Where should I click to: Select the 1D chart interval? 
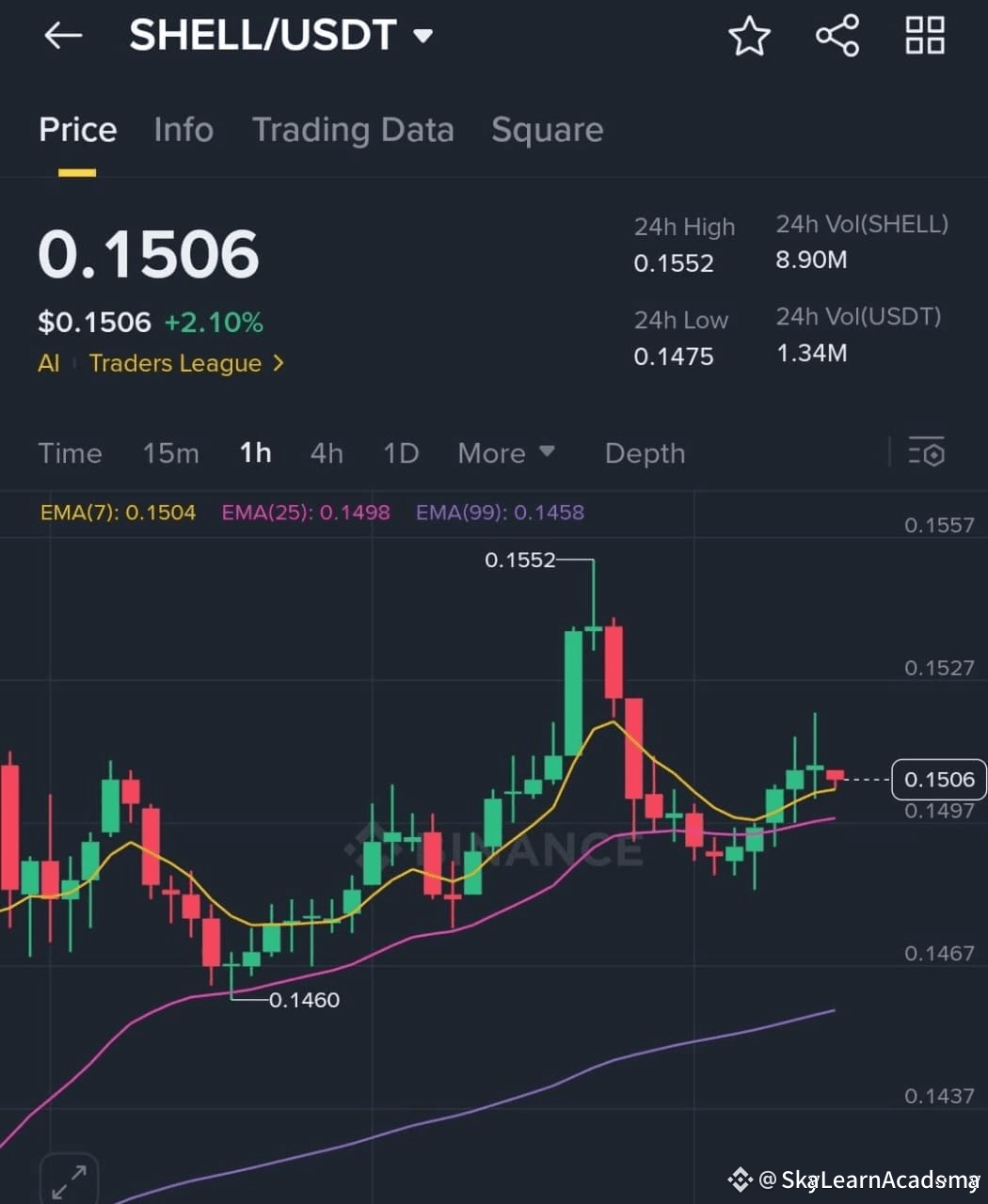400,453
